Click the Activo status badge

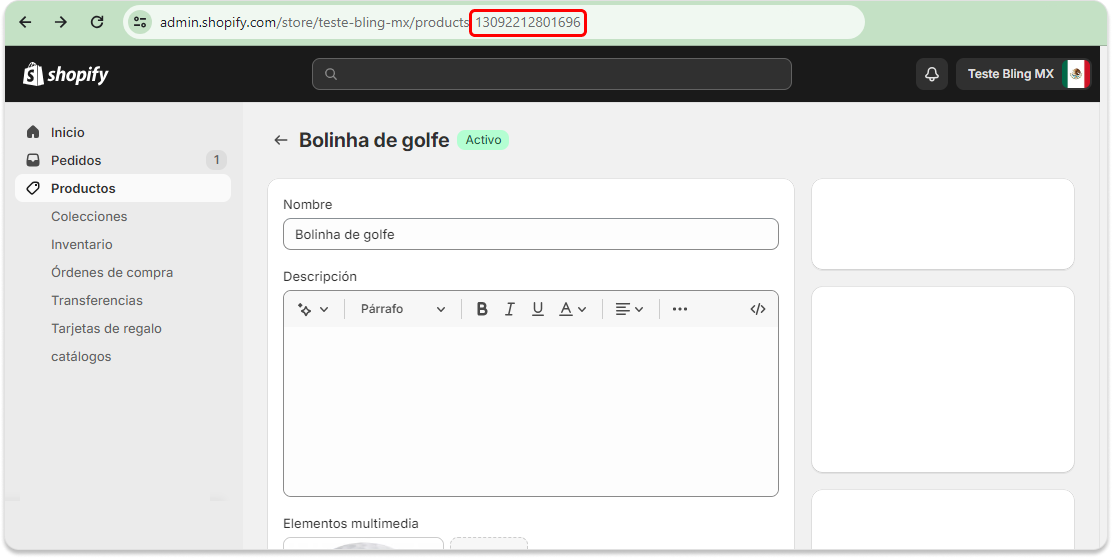(483, 140)
